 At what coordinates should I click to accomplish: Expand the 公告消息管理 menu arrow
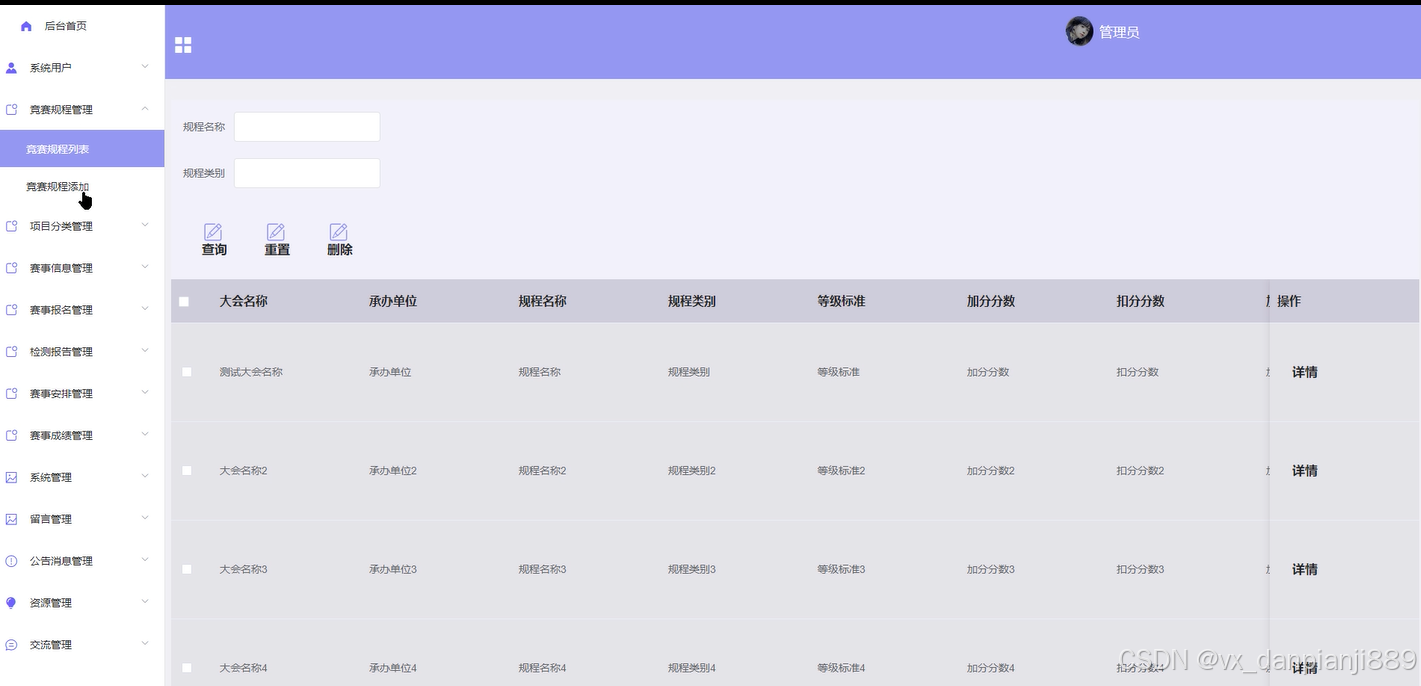pyautogui.click(x=145, y=560)
